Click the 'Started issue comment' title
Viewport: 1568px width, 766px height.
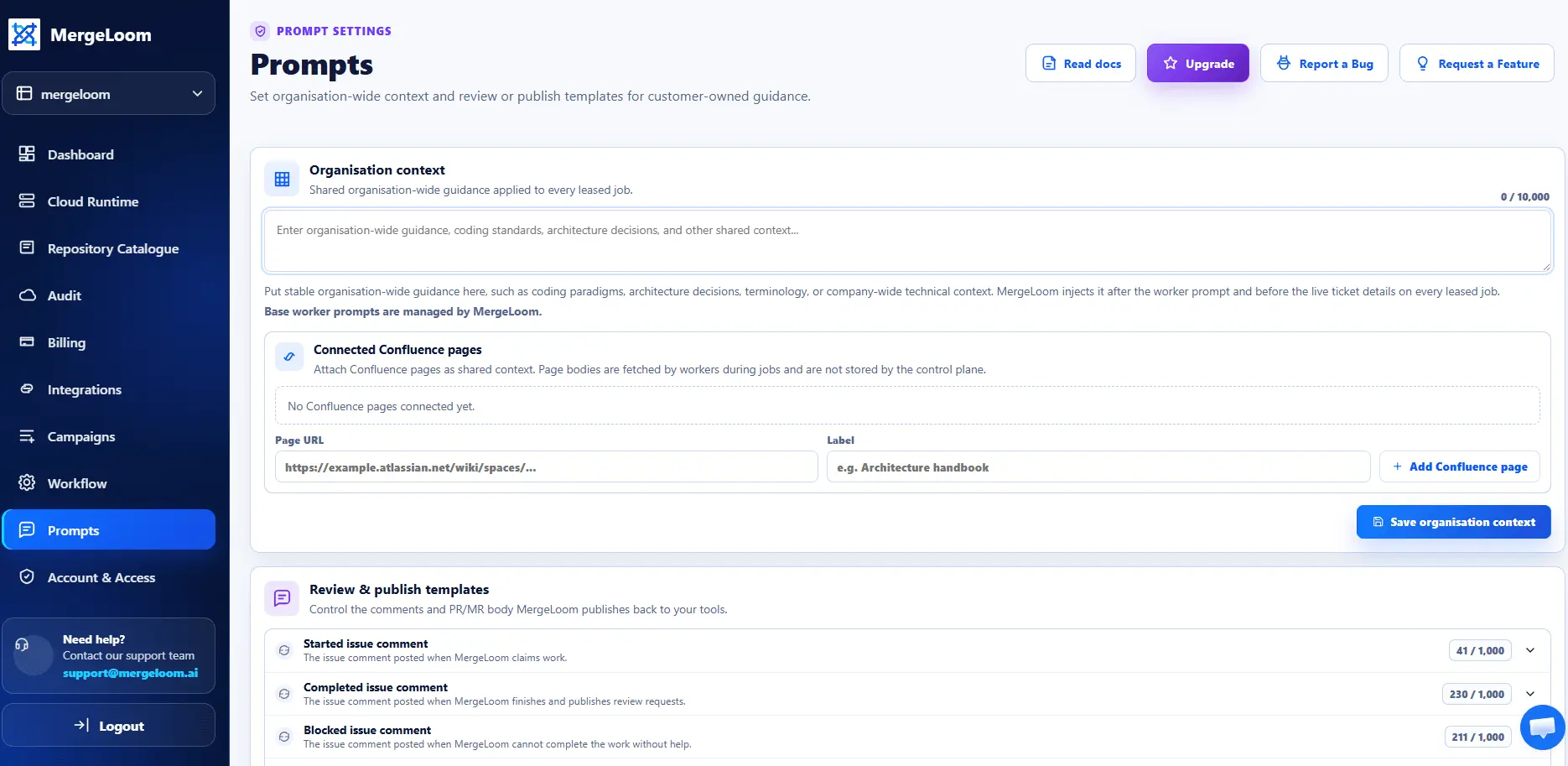pyautogui.click(x=366, y=644)
